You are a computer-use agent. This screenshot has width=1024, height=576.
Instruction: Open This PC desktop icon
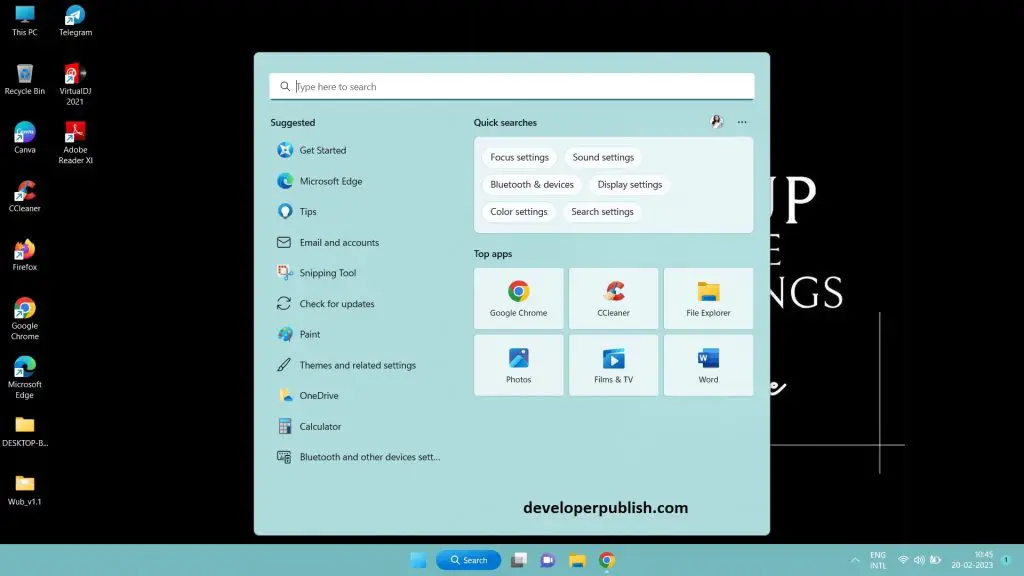25,20
